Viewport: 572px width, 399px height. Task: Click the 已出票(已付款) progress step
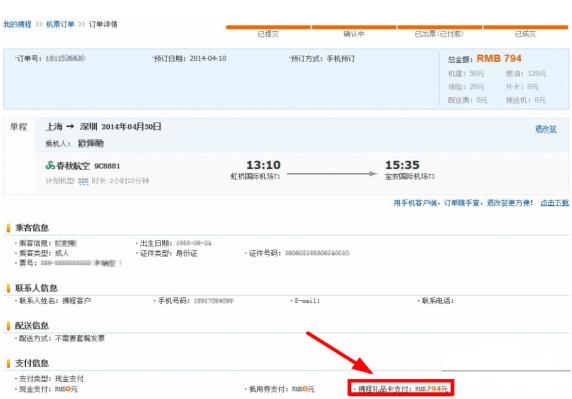pos(439,34)
